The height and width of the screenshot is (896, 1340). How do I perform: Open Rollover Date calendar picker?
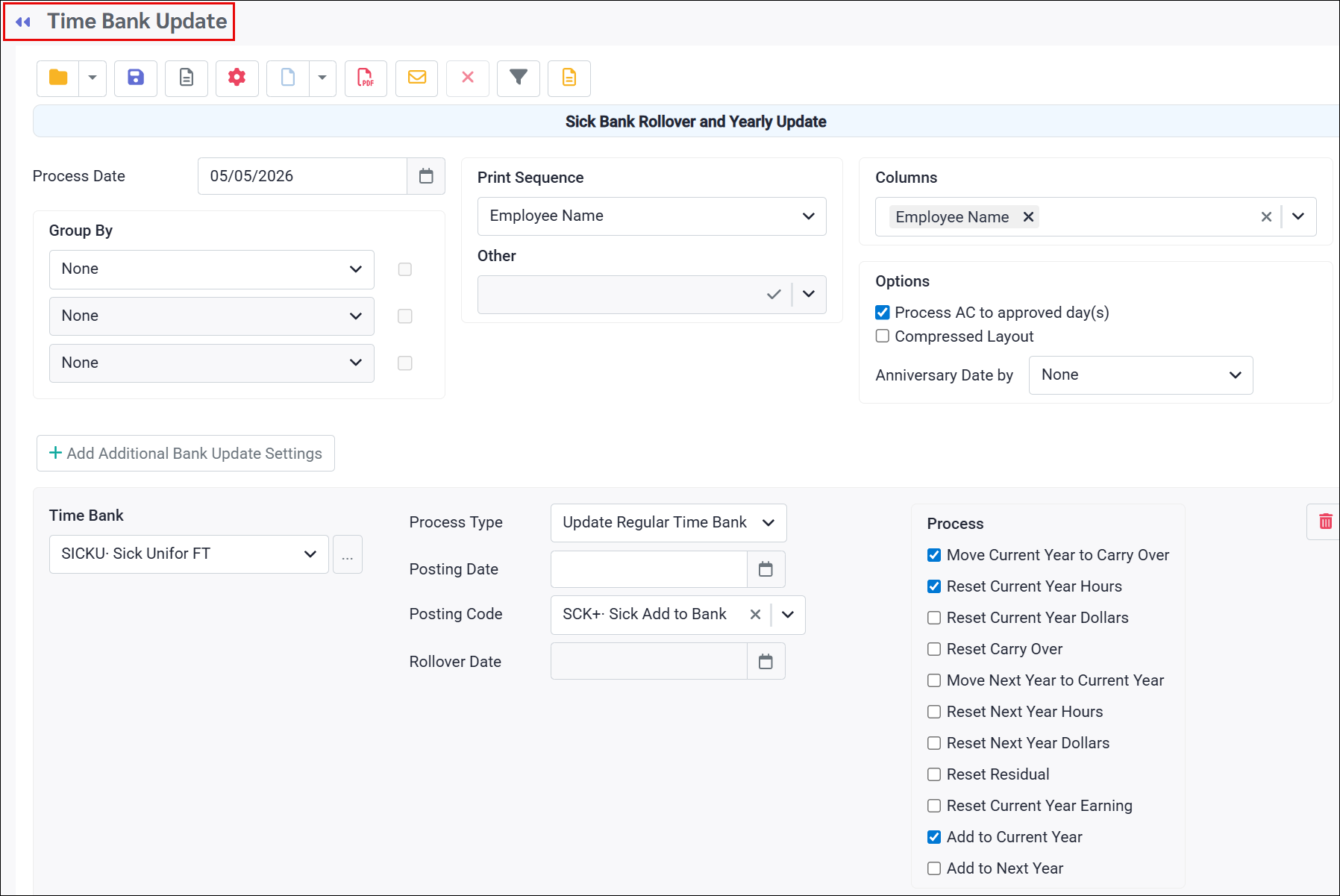pyautogui.click(x=766, y=662)
